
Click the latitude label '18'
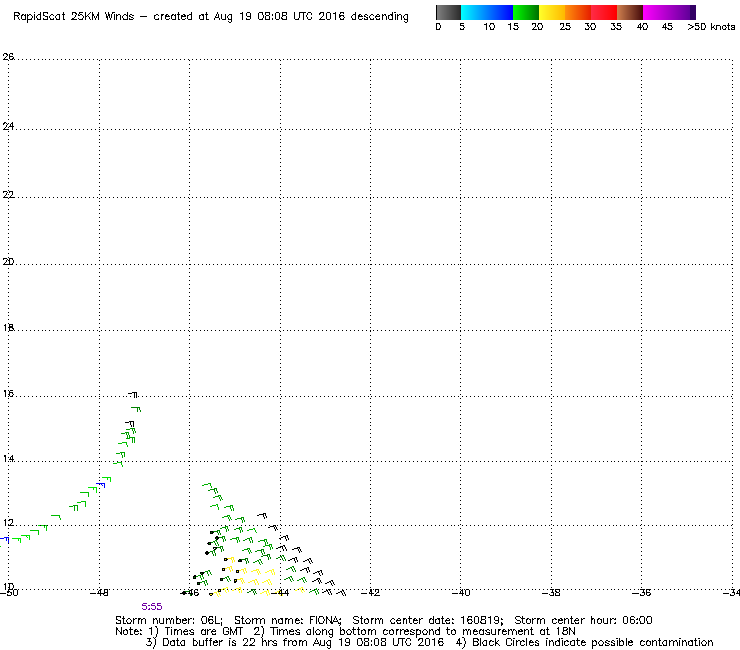8,328
